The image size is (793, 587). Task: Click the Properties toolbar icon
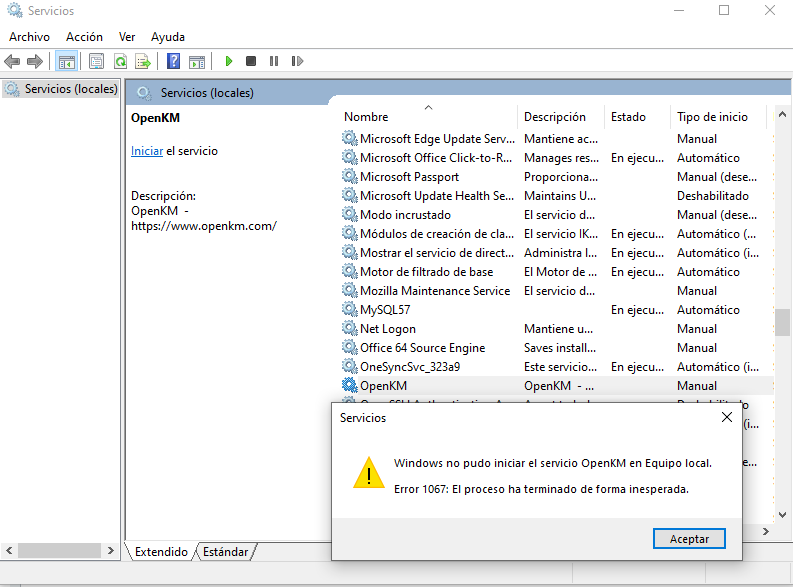point(97,61)
